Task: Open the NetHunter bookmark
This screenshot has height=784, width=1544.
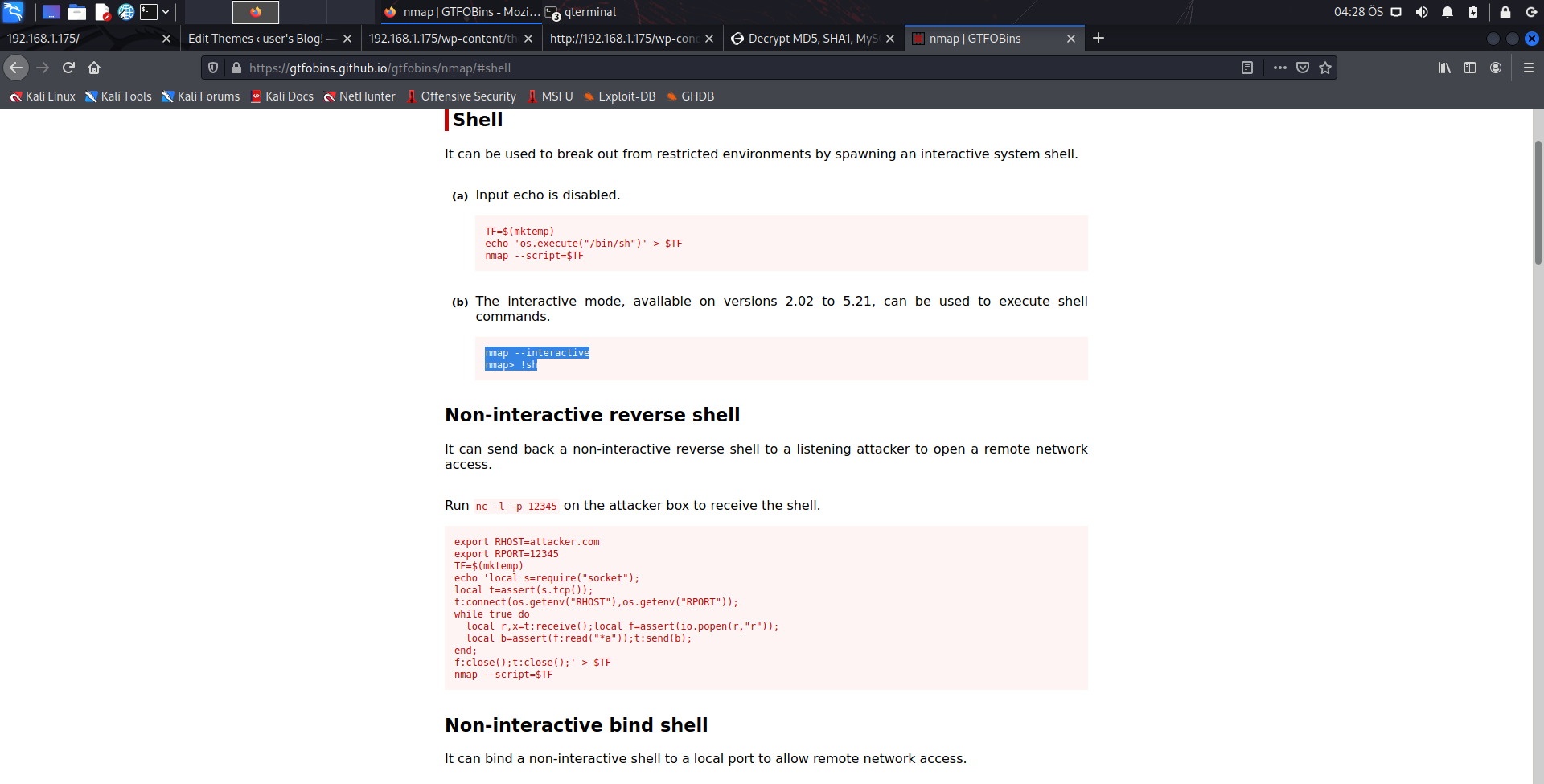Action: coord(359,96)
